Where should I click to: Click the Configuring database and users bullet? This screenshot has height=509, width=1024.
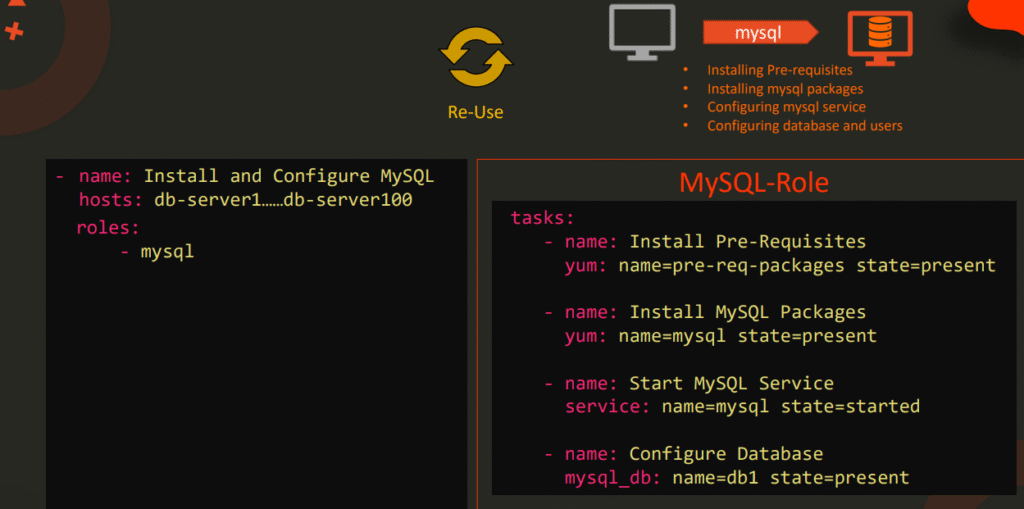(x=804, y=126)
